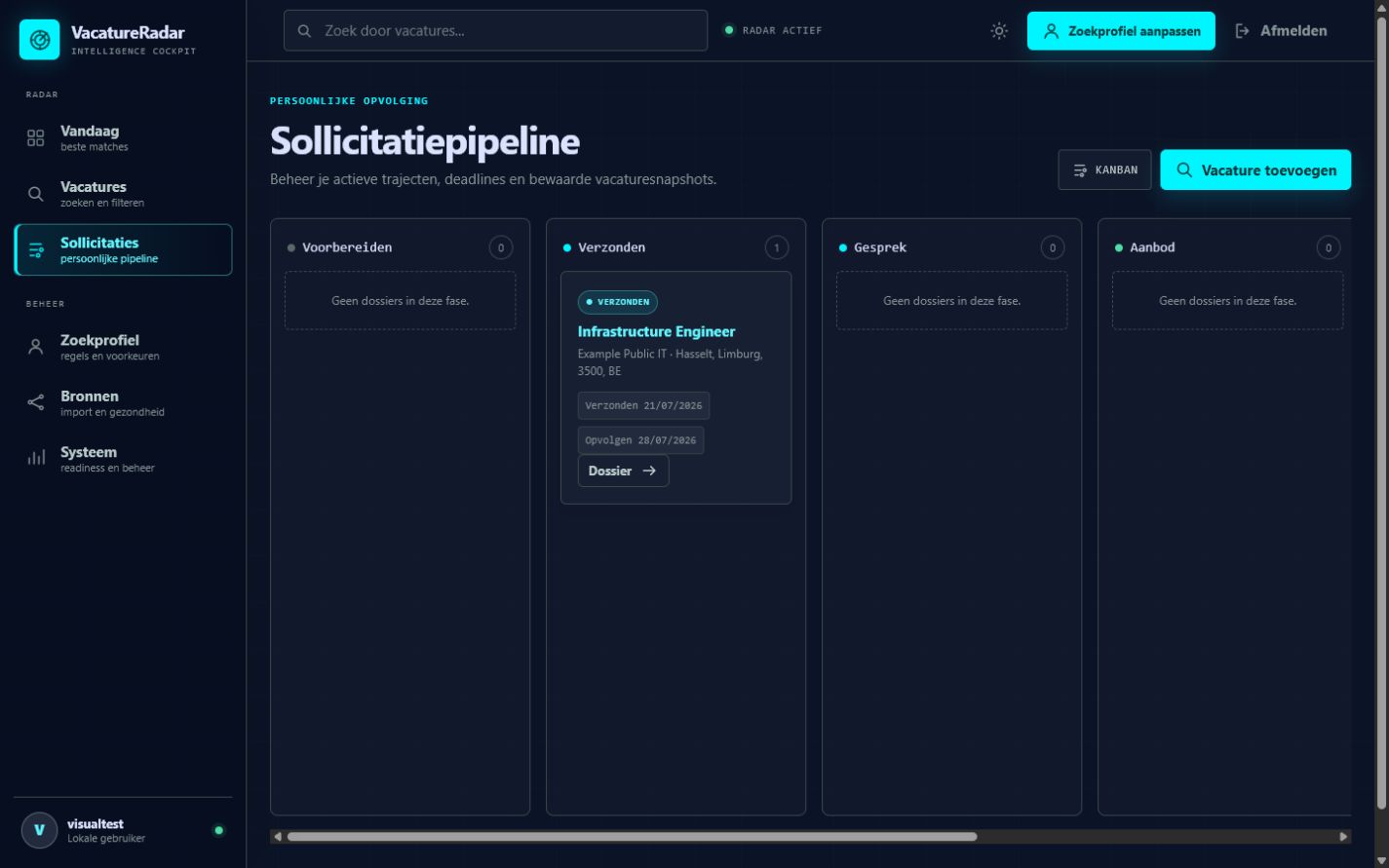Click the horizontal scrollbar right arrow
Viewport: 1389px width, 868px height.
[1343, 836]
